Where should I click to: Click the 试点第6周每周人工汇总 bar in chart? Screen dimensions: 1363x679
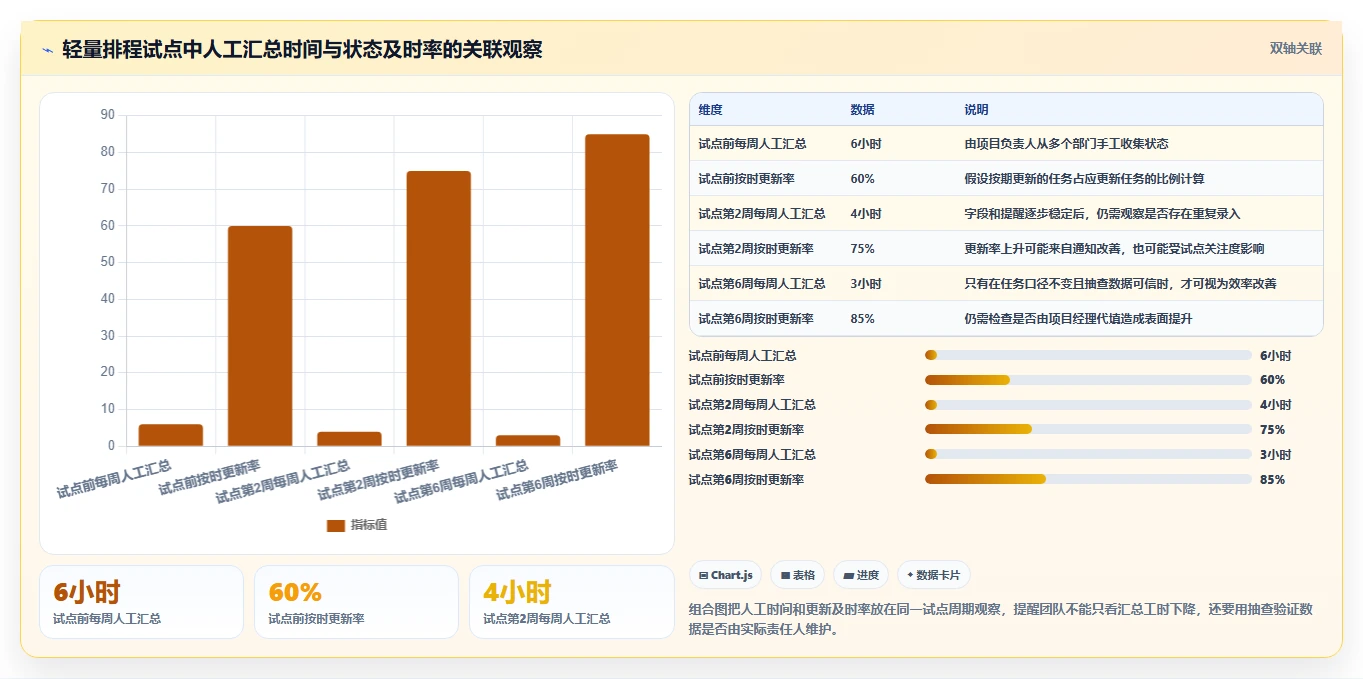pyautogui.click(x=528, y=441)
